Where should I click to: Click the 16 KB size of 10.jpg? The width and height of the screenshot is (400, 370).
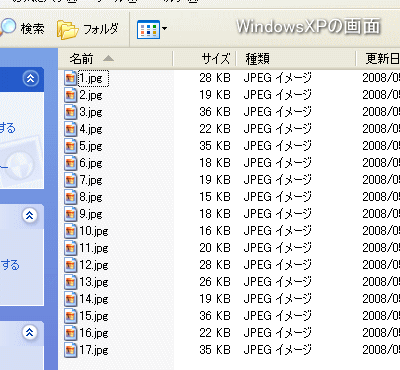215,231
